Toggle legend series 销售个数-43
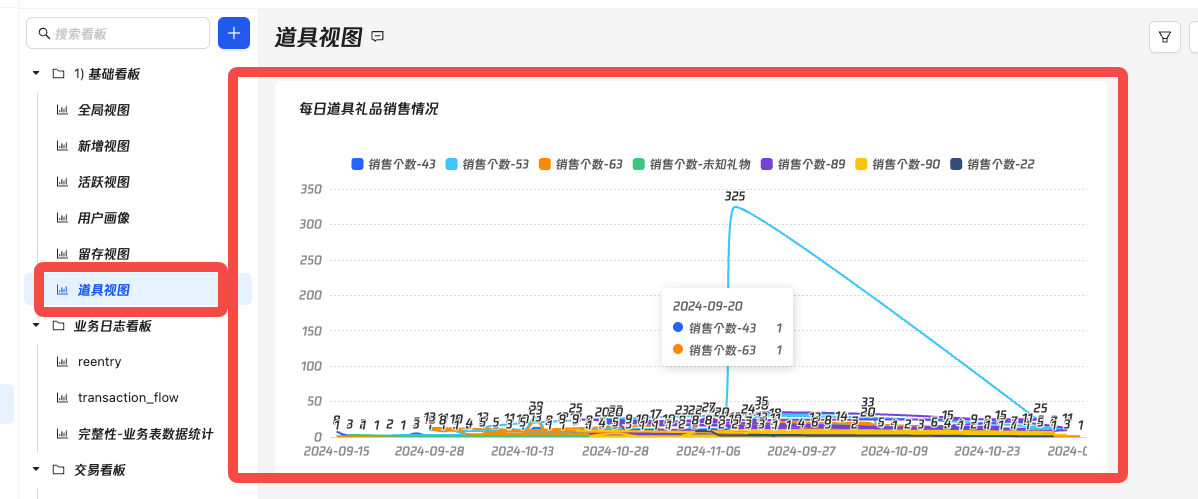This screenshot has width=1198, height=499. pos(393,164)
